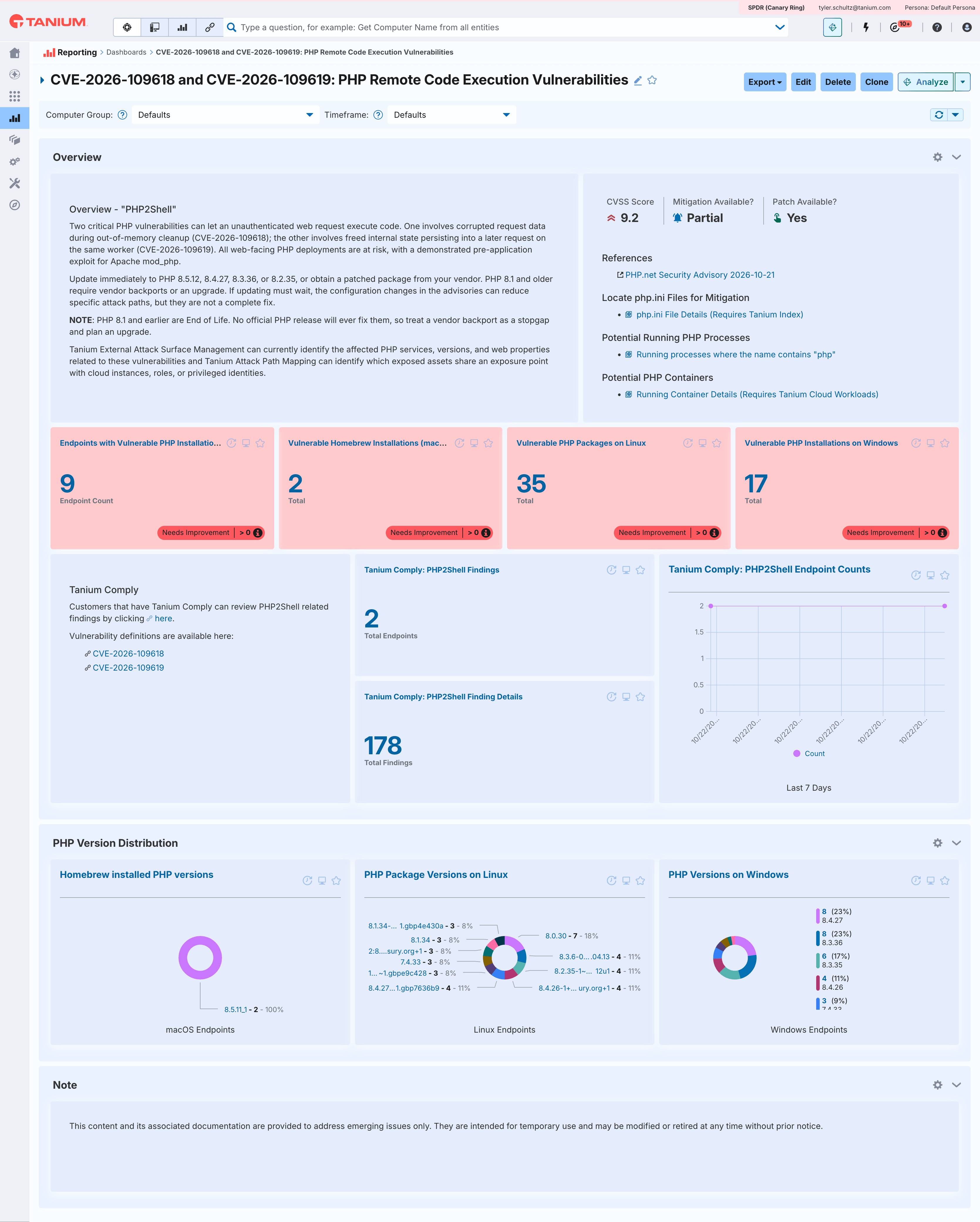This screenshot has height=1222, width=980.
Task: Click the 8.4.27 legend color swatch
Action: click(818, 915)
